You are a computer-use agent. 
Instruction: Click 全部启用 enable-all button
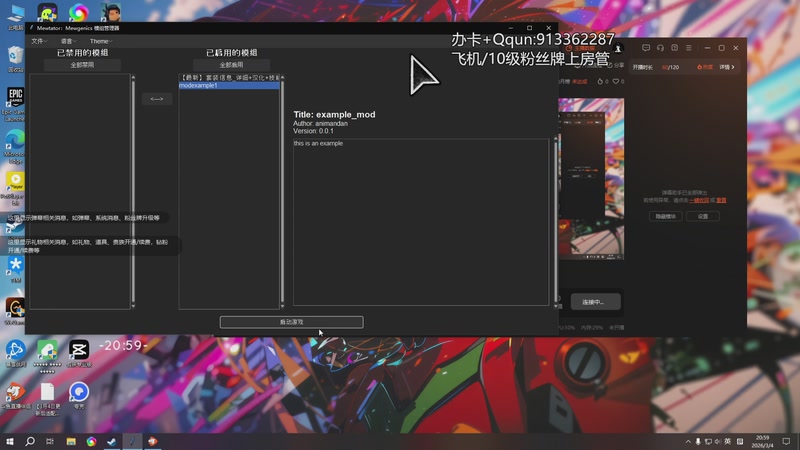pos(231,65)
